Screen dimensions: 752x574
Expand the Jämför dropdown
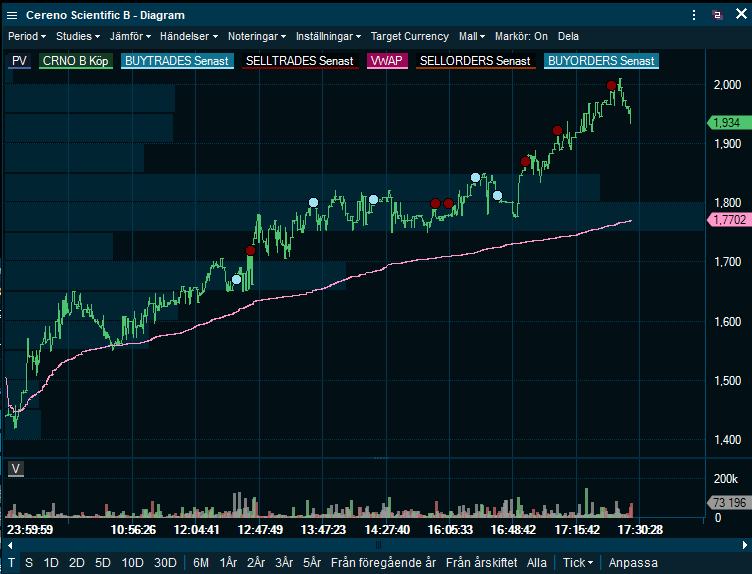click(x=130, y=36)
